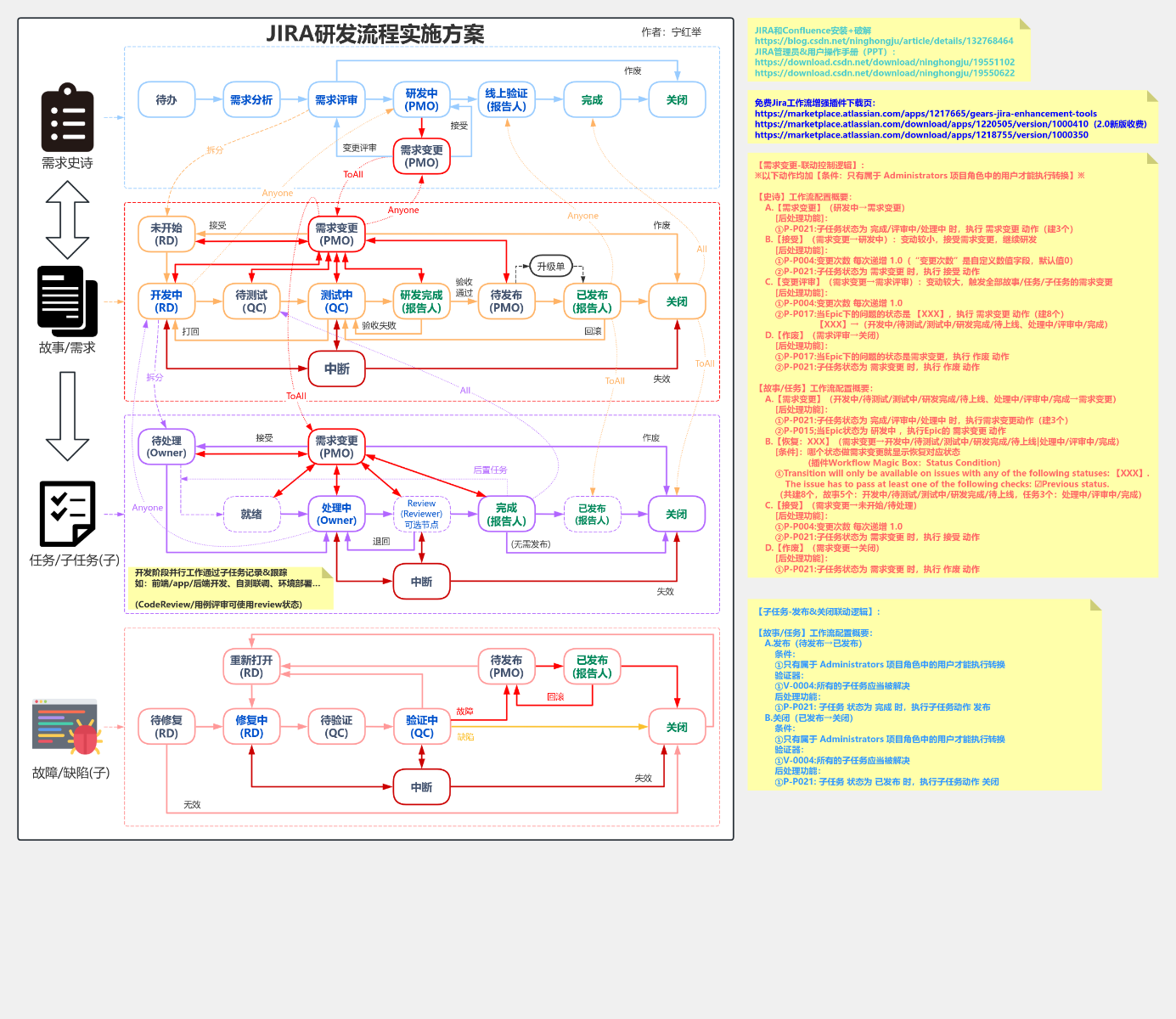
Task: Select the 研发中 (PMO) node
Action: point(422,100)
